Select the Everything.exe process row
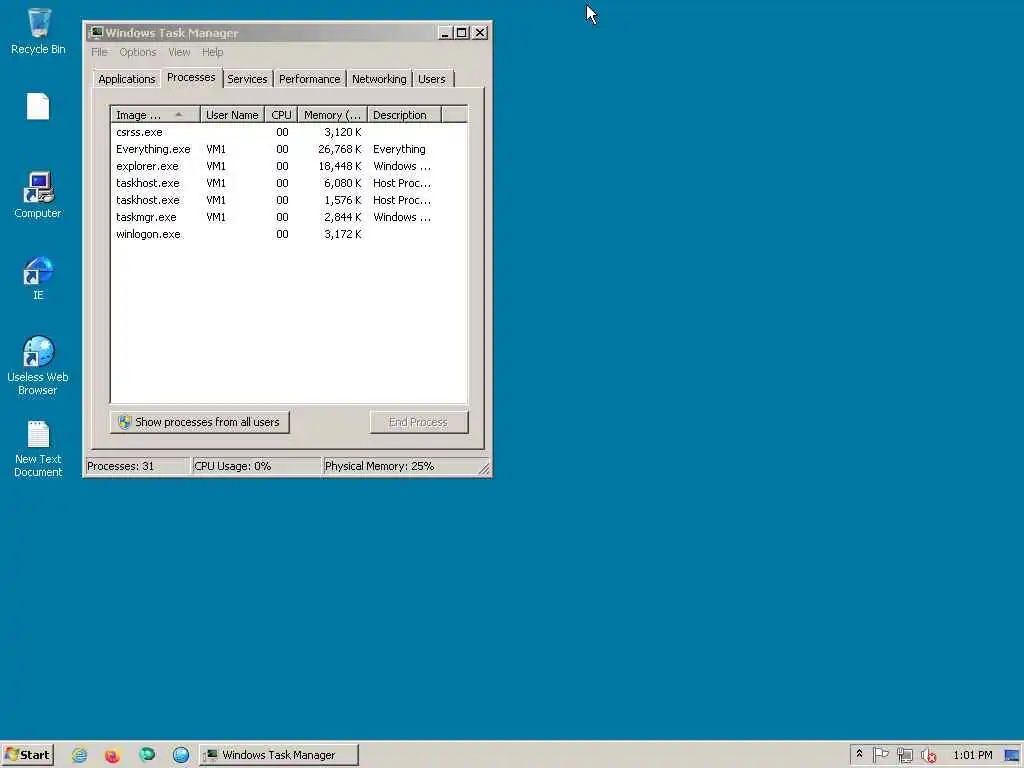 pos(289,149)
